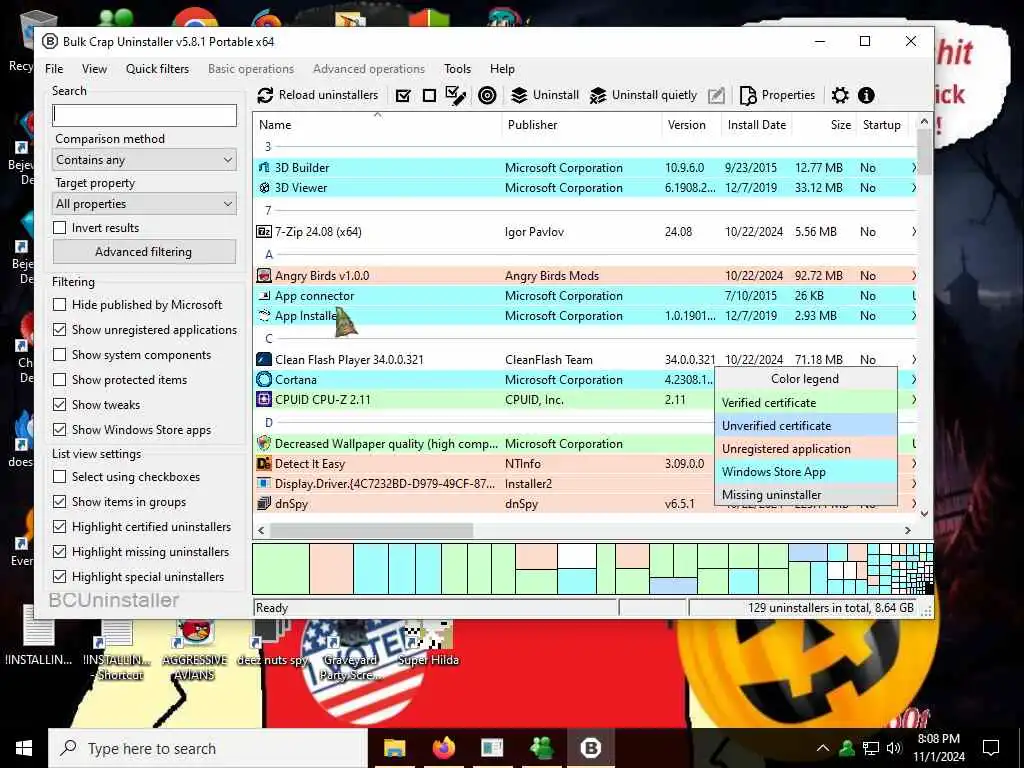This screenshot has height=768, width=1024.
Task: Enable Show protected items checkbox
Action: coord(59,380)
